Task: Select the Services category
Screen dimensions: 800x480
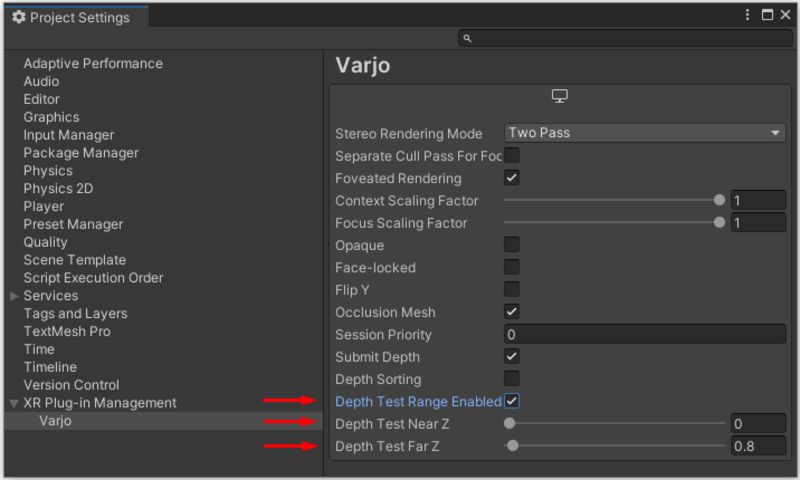Action: 51,295
